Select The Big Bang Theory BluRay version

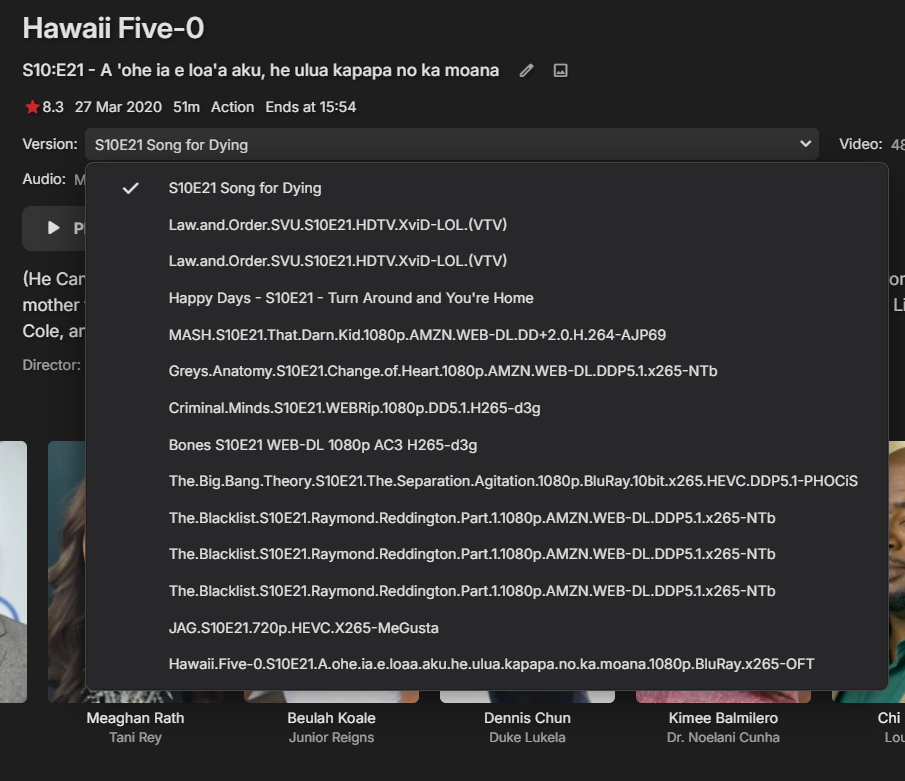coord(513,481)
